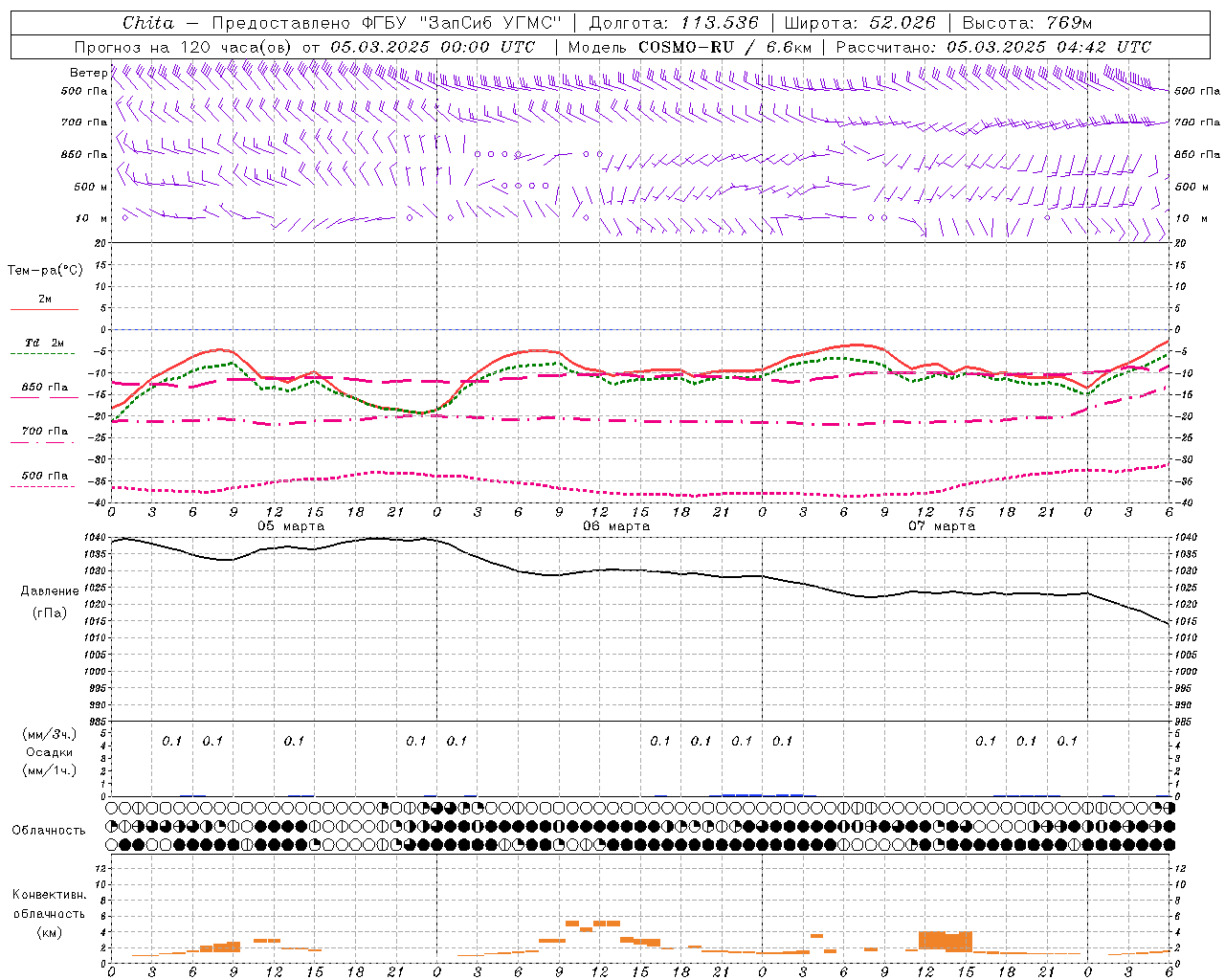Click the "Конвективн." convective label
Screen dimensions: 1225x980
pyautogui.click(x=50, y=895)
